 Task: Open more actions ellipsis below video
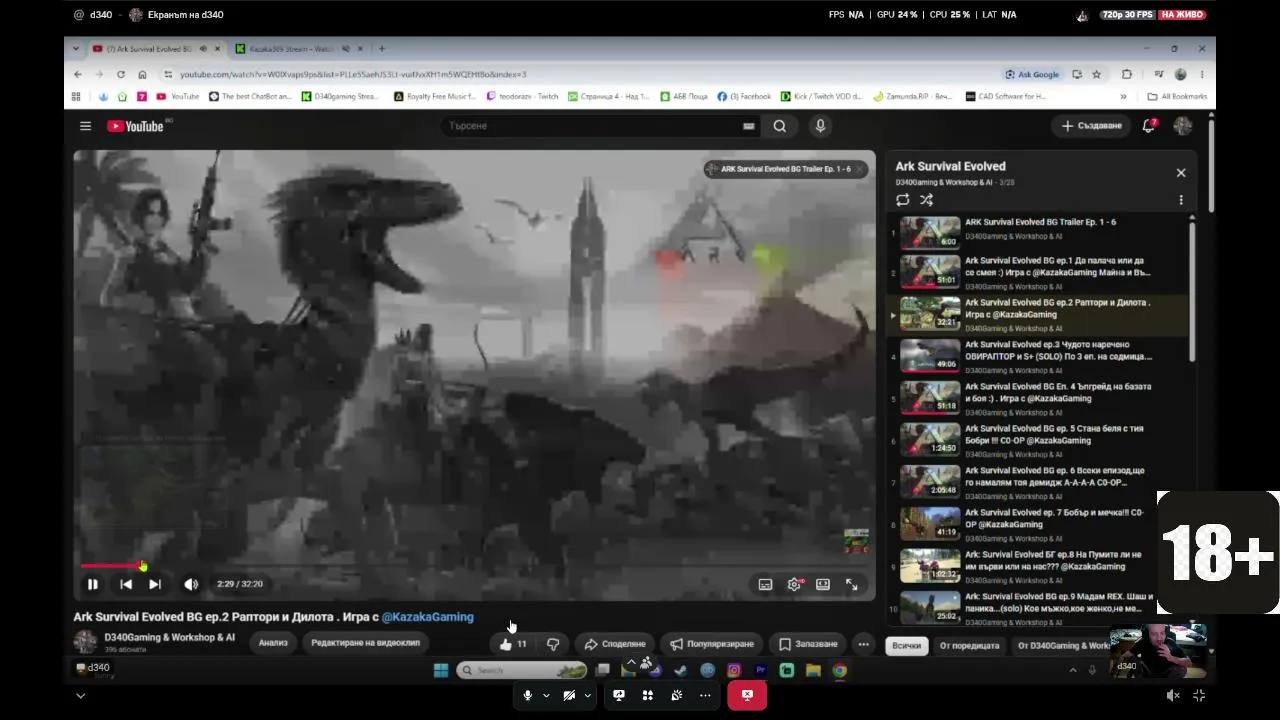click(863, 644)
